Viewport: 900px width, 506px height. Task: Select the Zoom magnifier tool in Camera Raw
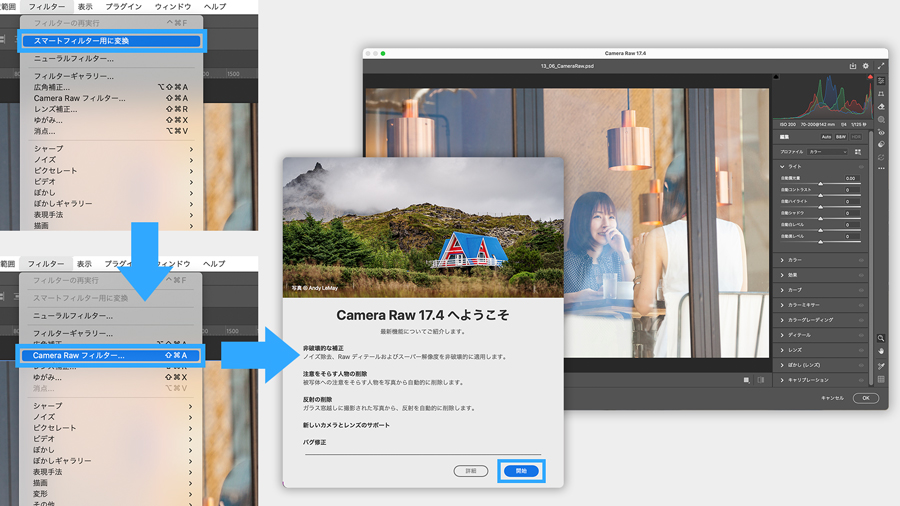881,338
